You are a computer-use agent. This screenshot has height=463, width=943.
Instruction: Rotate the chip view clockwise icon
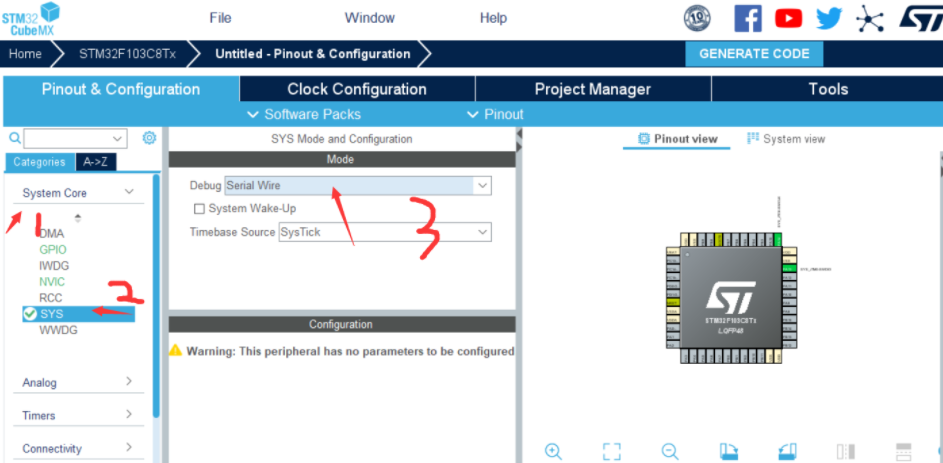pyautogui.click(x=729, y=451)
